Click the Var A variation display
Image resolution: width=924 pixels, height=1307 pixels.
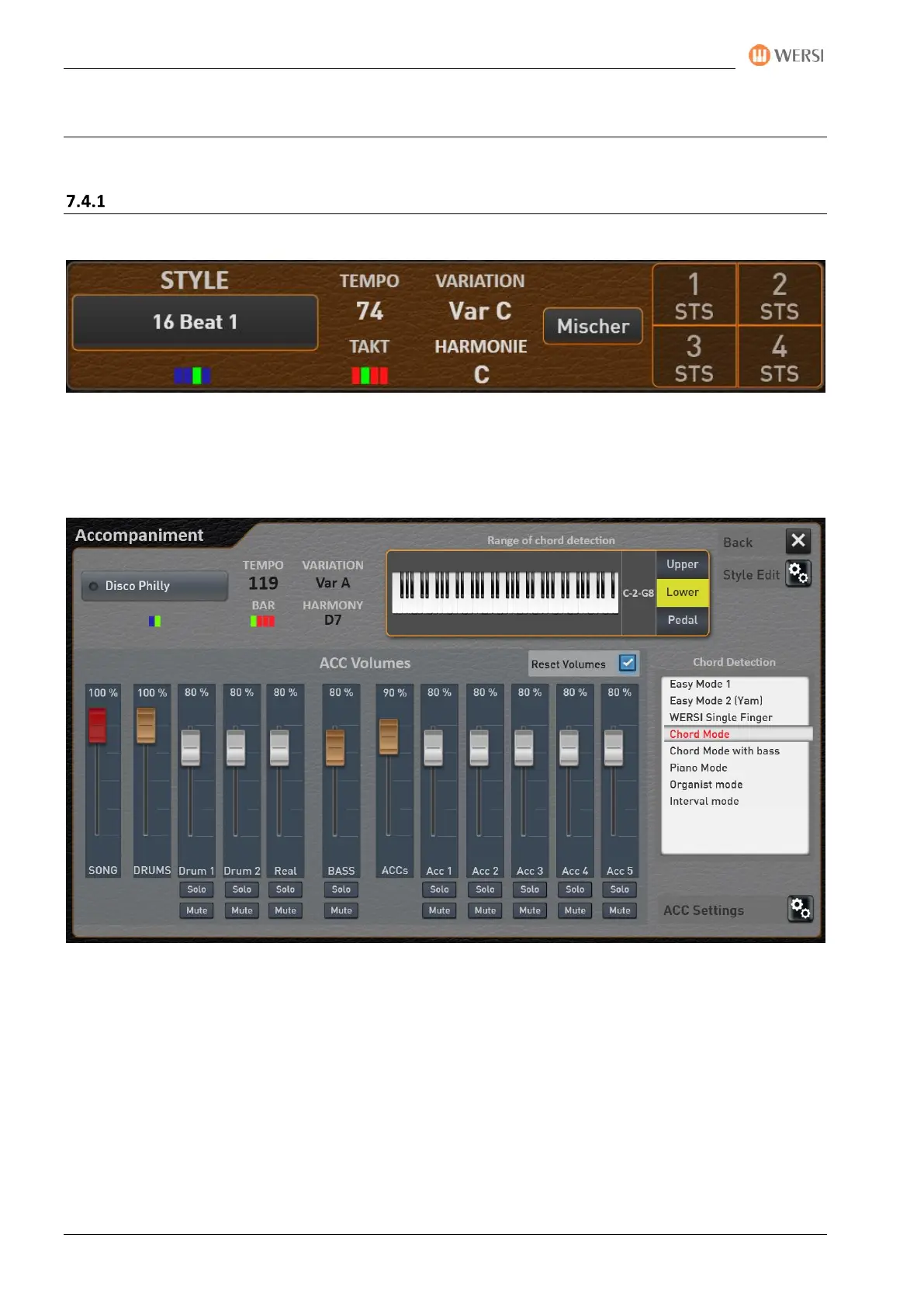point(333,583)
